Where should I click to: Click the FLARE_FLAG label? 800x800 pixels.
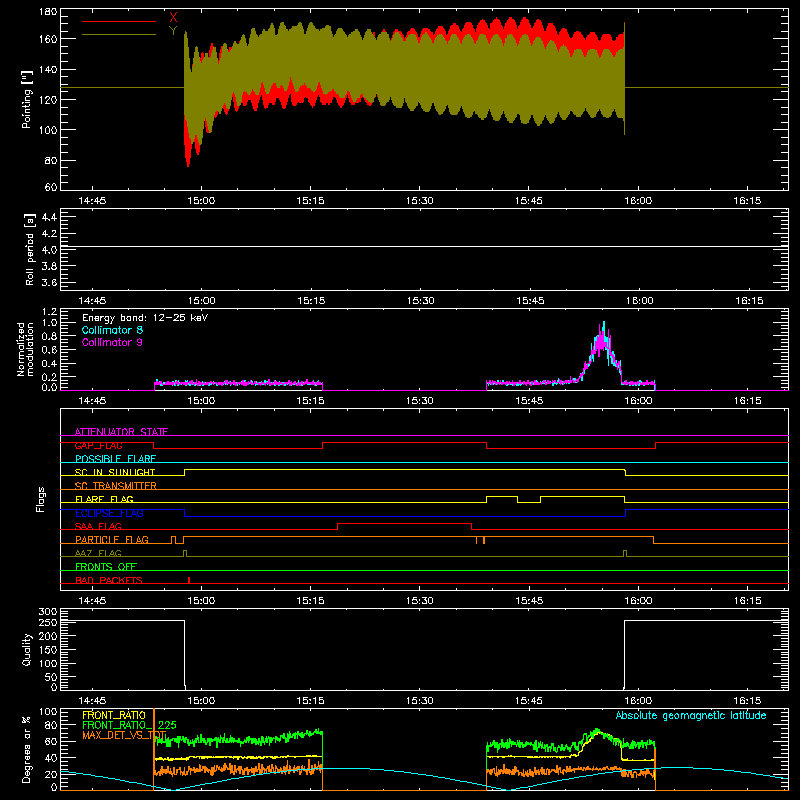point(104,499)
